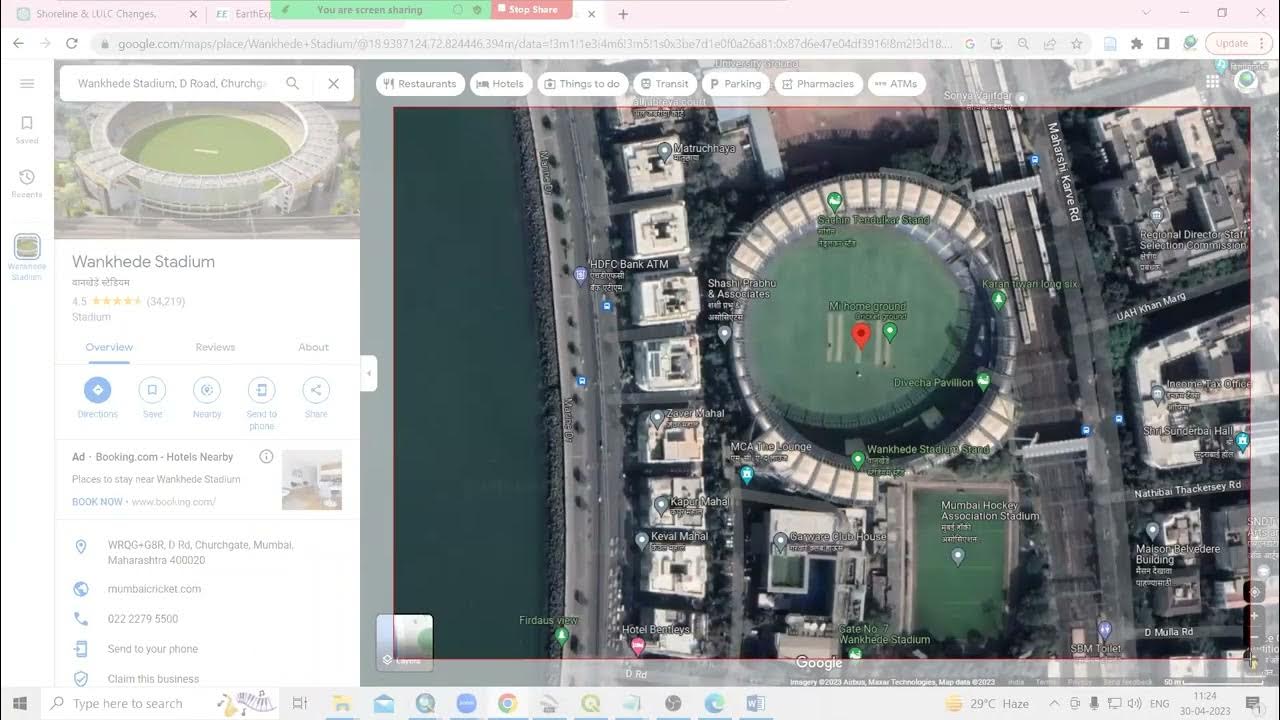
Task: Click the Nearby round button
Action: [207, 390]
